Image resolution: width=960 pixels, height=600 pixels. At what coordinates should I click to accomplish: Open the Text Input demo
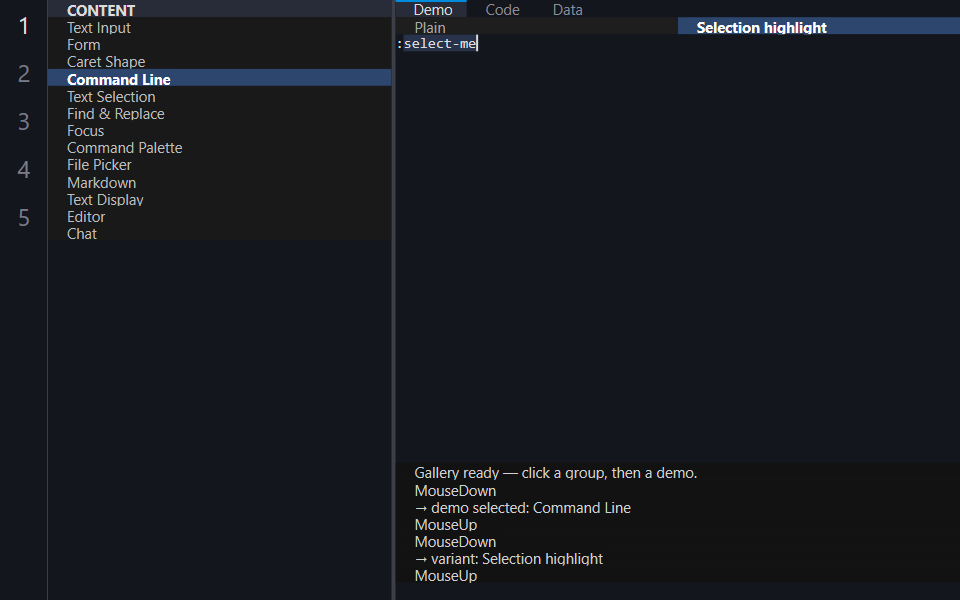click(x=219, y=28)
